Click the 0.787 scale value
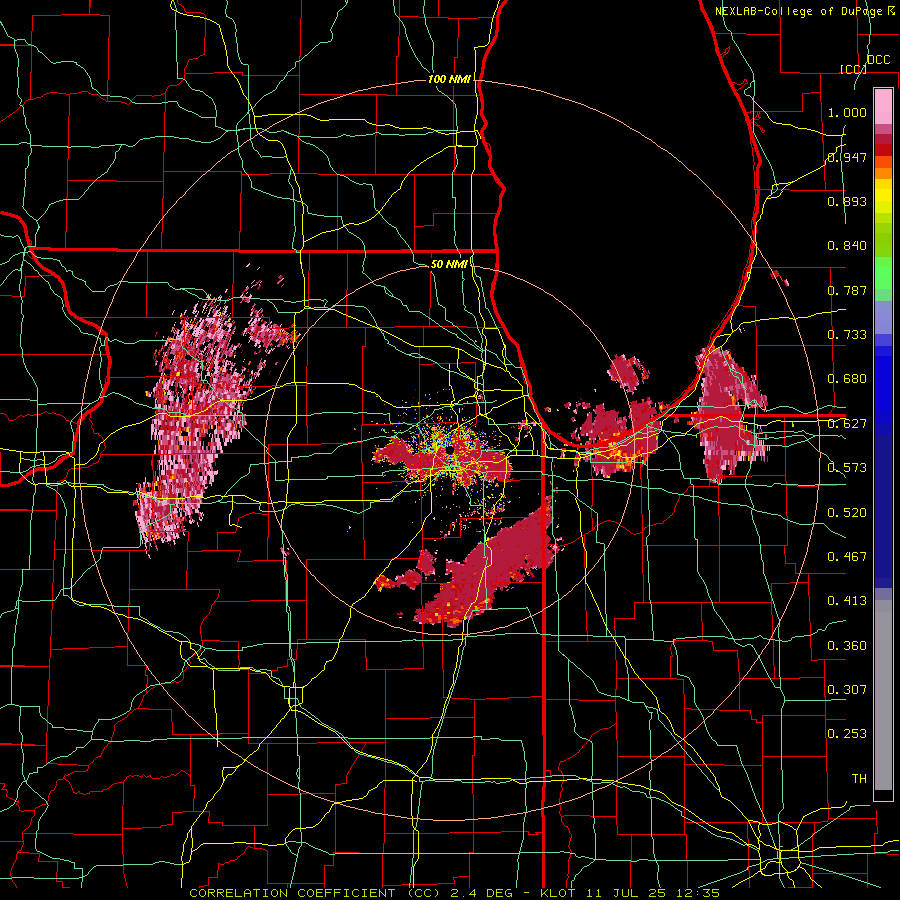Viewport: 900px width, 900px height. tap(847, 290)
